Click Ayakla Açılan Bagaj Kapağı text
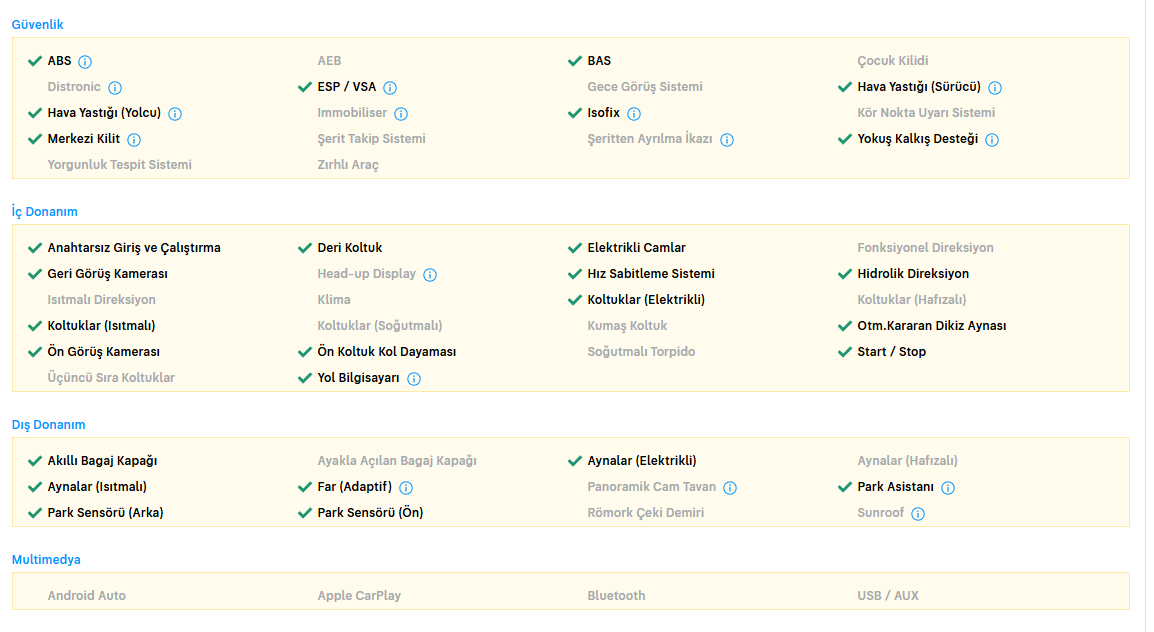Screen dimensions: 1154x632 pyautogui.click(x=397, y=461)
